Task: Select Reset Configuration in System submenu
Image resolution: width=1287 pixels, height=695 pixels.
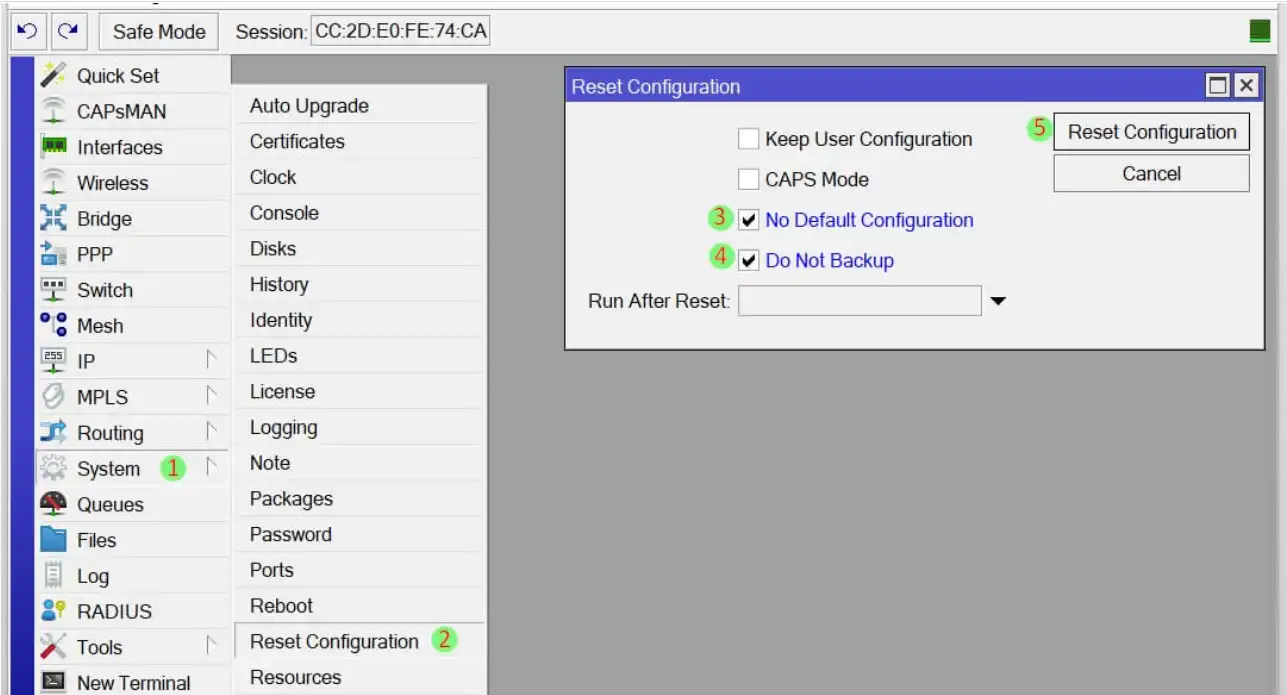Action: 334,641
